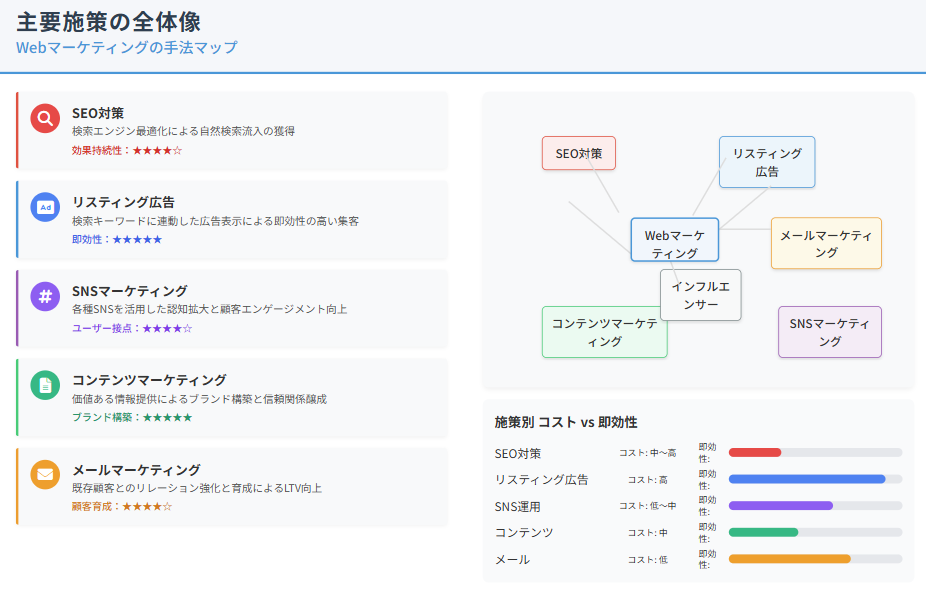
Task: Click the red SEO magnifying glass icon
Action: click(x=44, y=119)
